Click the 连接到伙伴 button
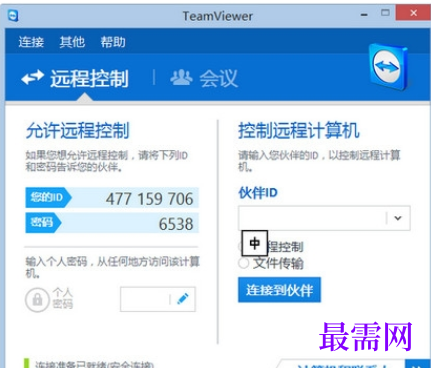This screenshot has height=368, width=431. 279,290
